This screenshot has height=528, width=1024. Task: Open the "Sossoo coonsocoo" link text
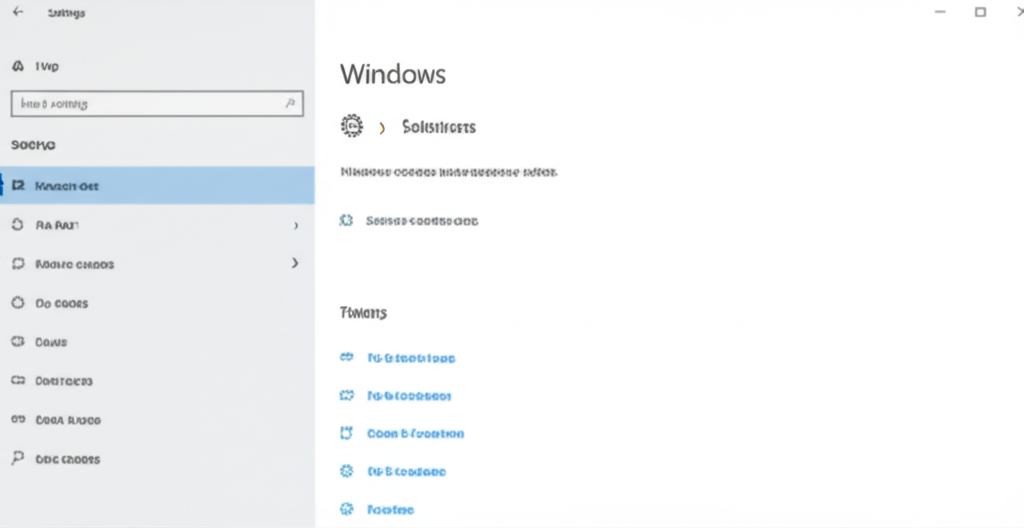pos(422,221)
